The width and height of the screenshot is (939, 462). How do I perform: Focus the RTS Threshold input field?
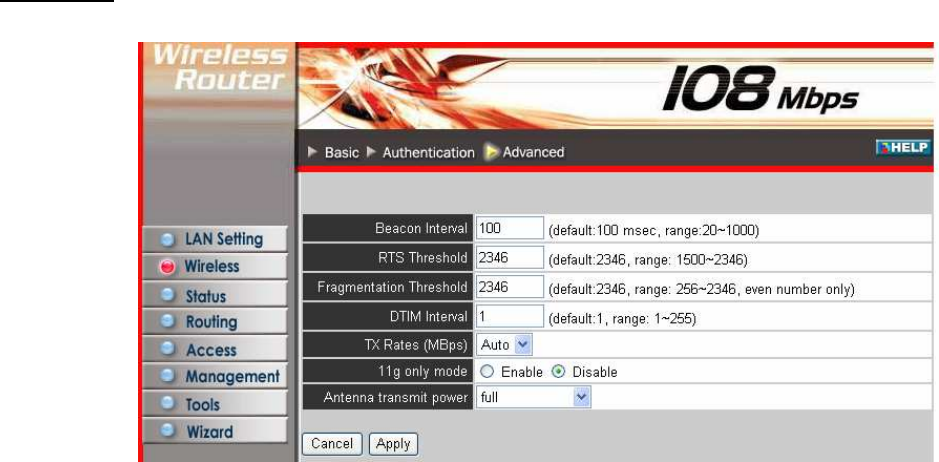click(510, 258)
